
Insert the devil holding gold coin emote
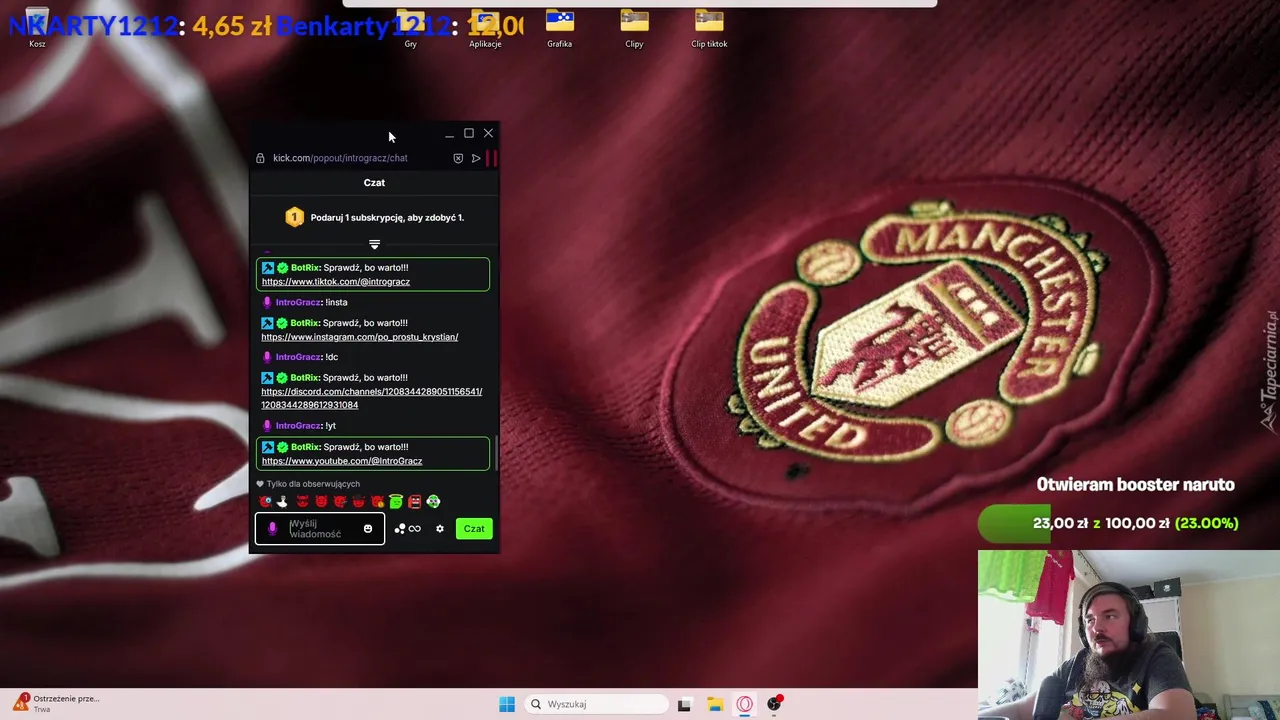click(x=377, y=501)
